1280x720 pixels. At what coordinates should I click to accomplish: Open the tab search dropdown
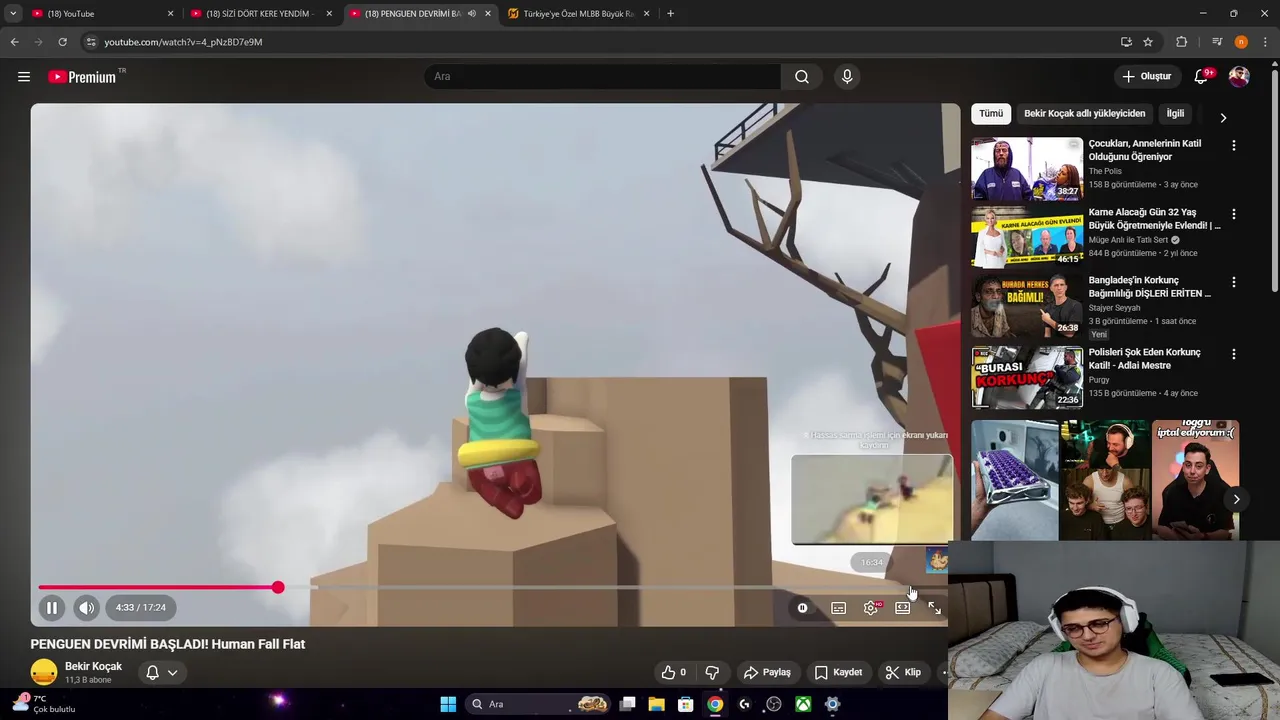pos(13,14)
